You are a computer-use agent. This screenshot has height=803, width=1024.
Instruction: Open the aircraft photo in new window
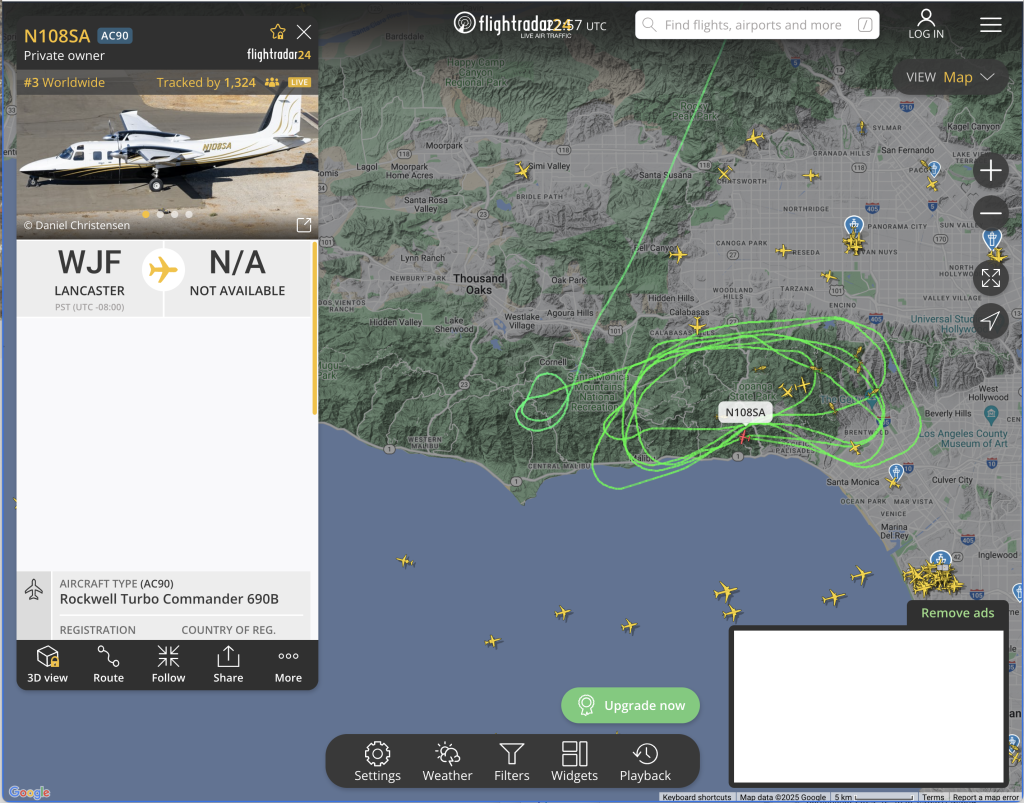coord(304,225)
